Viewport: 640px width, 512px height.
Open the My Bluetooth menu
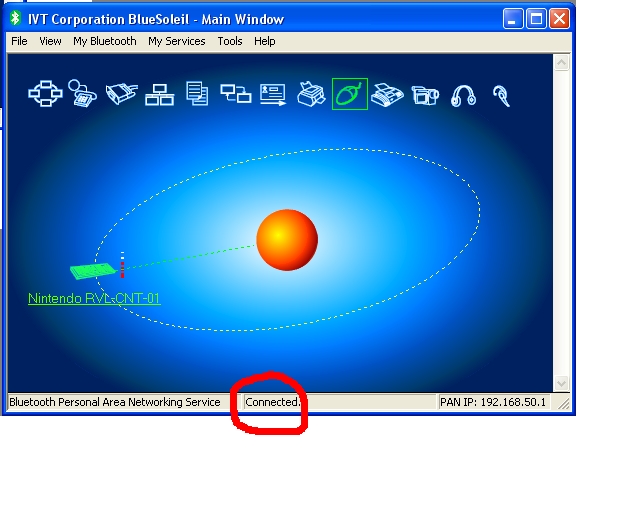pos(105,41)
